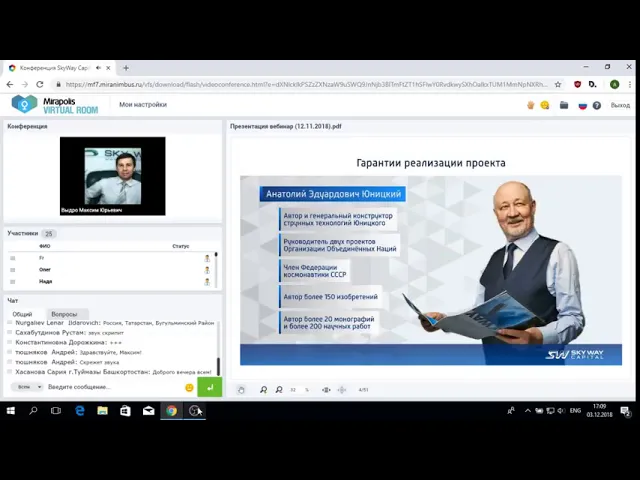The height and width of the screenshot is (480, 640).
Task: Mute tab via the speaker icon on tab
Action: [98, 68]
